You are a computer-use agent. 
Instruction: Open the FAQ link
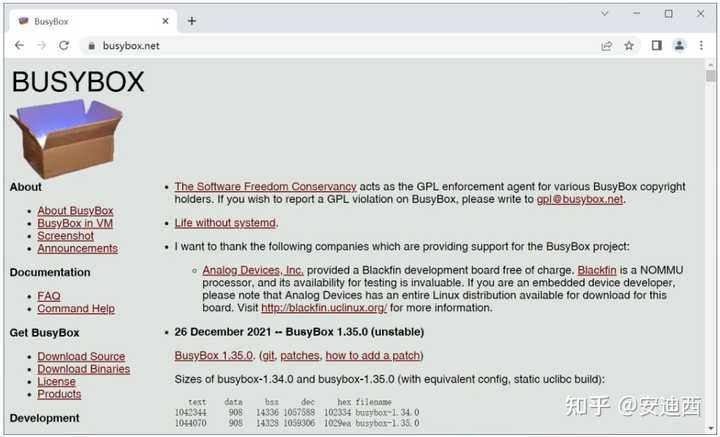pos(49,296)
